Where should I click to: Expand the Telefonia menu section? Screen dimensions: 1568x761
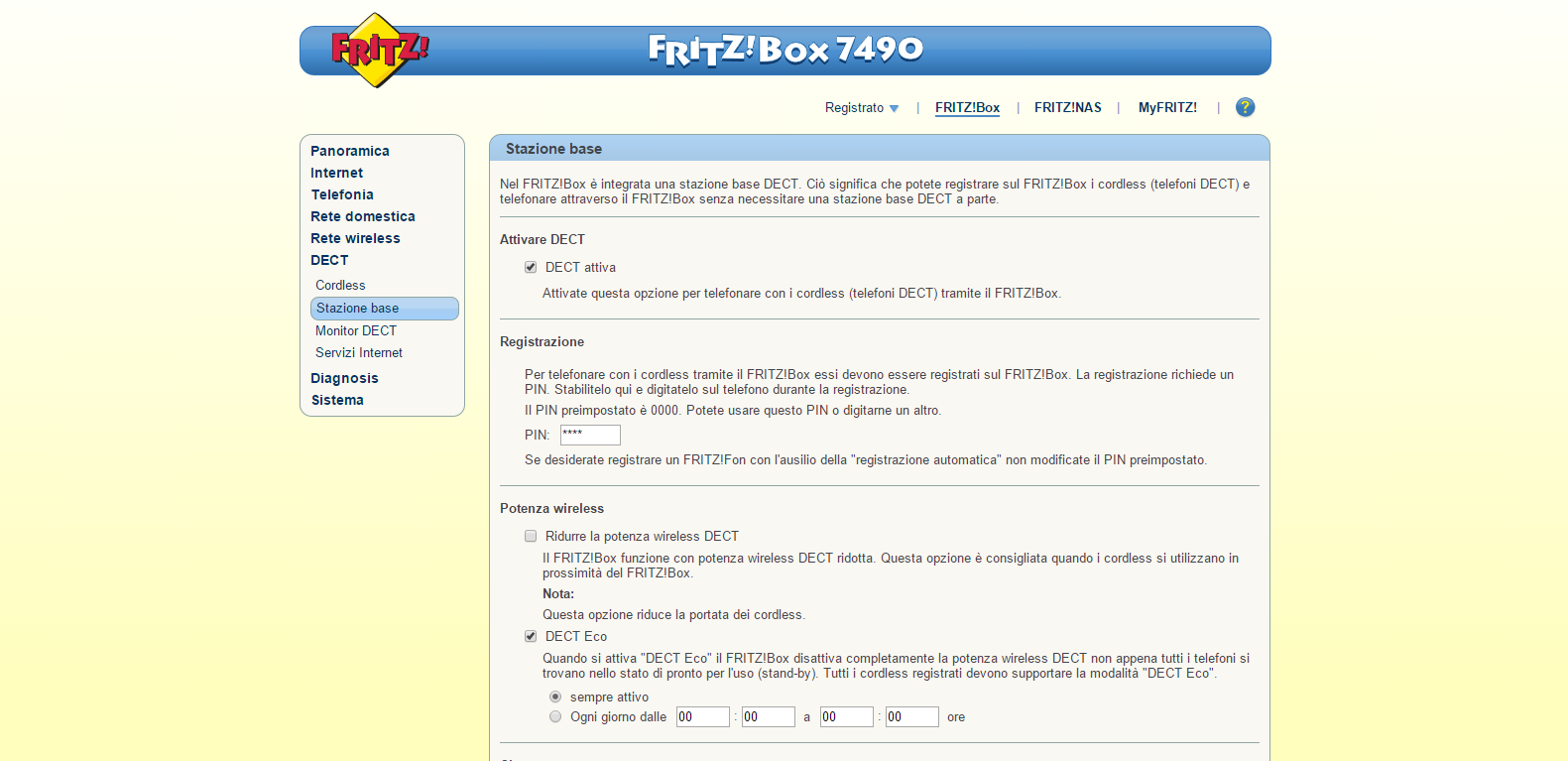point(342,194)
